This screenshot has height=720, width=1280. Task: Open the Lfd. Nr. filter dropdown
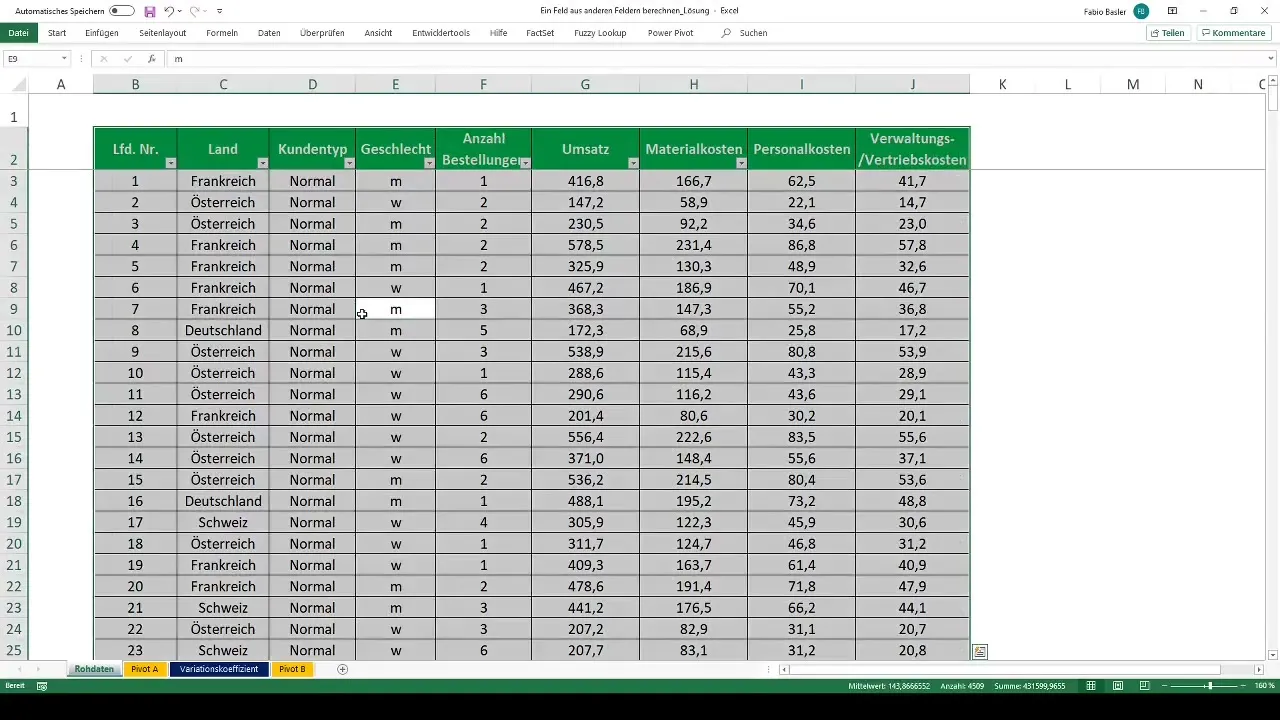click(170, 162)
